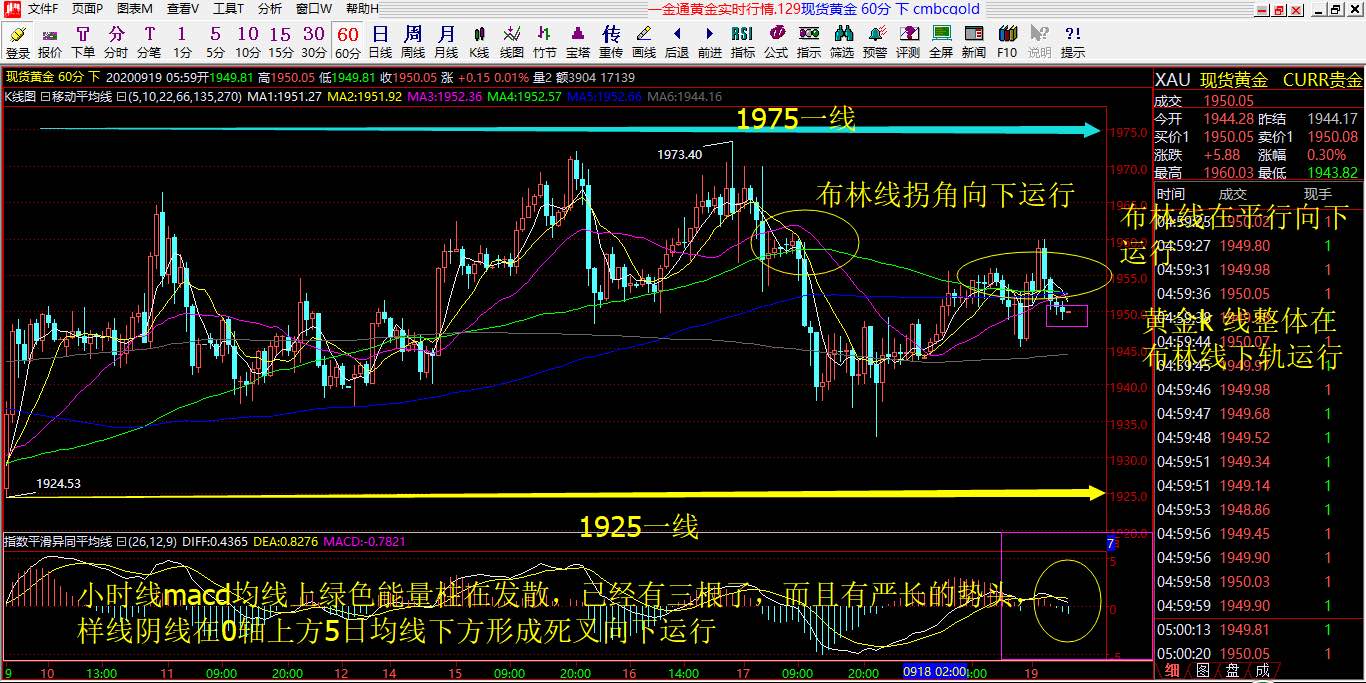Select the 5分 five-minute period

point(215,42)
